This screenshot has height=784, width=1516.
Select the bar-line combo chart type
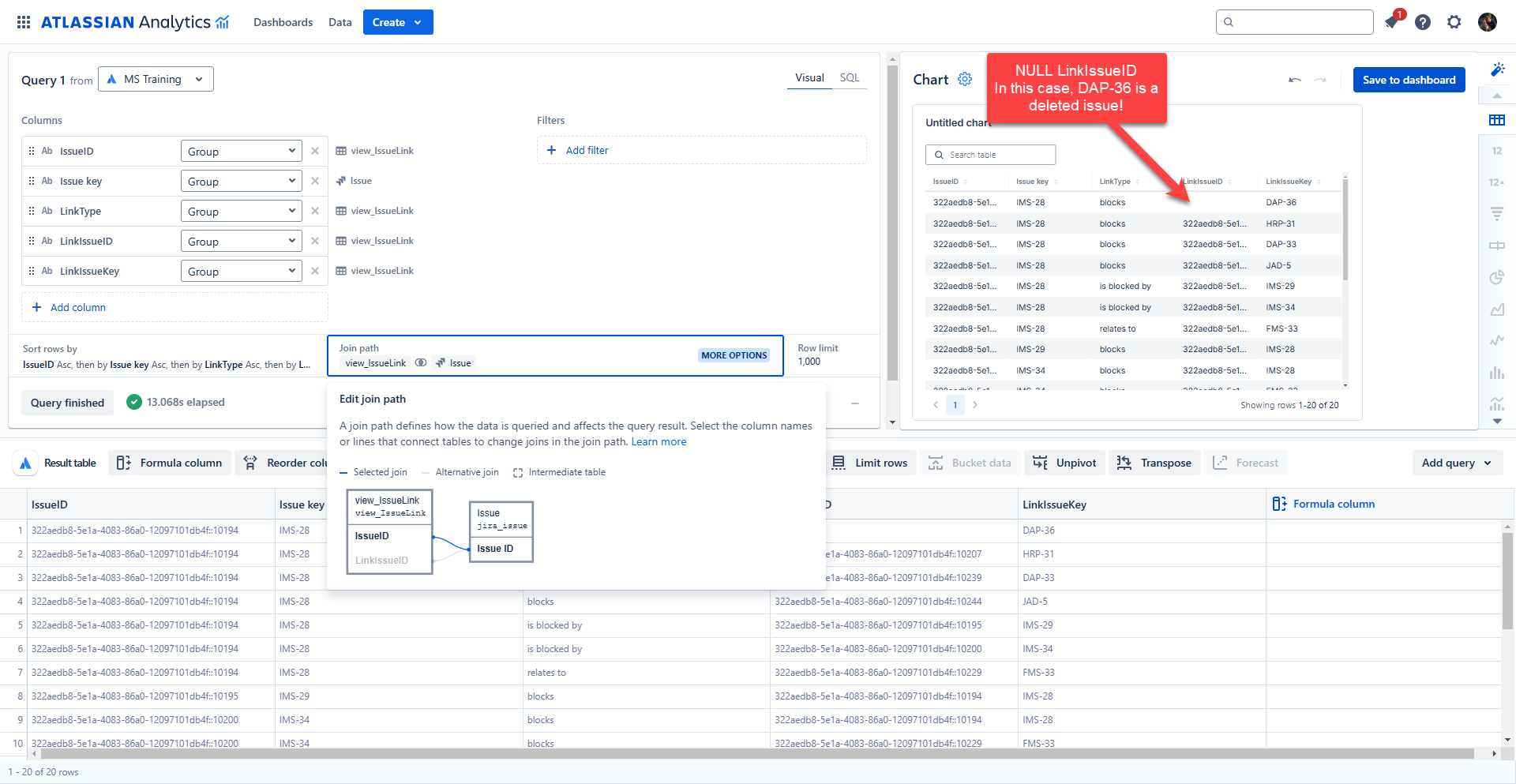coord(1497,403)
